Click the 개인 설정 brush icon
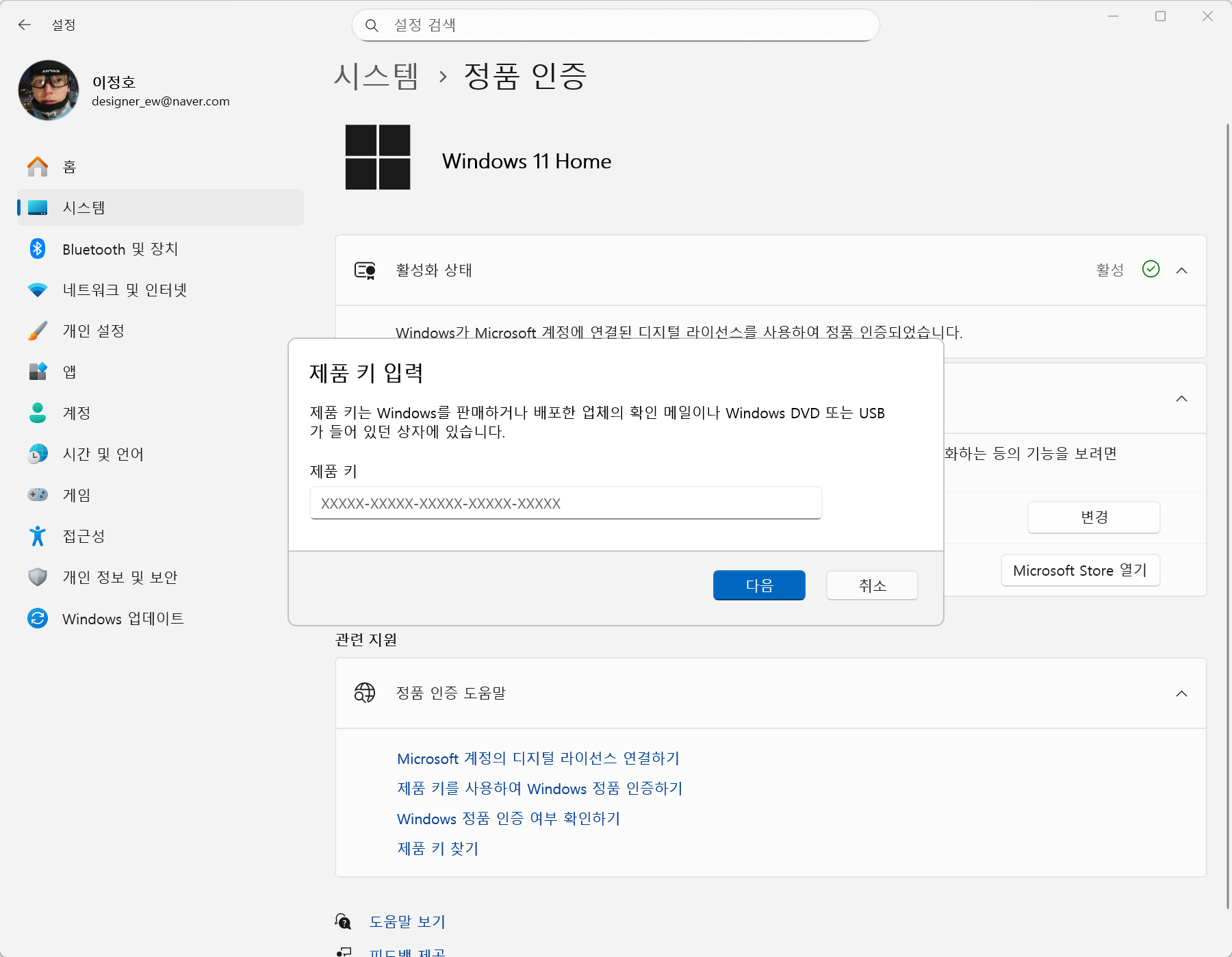 tap(37, 331)
